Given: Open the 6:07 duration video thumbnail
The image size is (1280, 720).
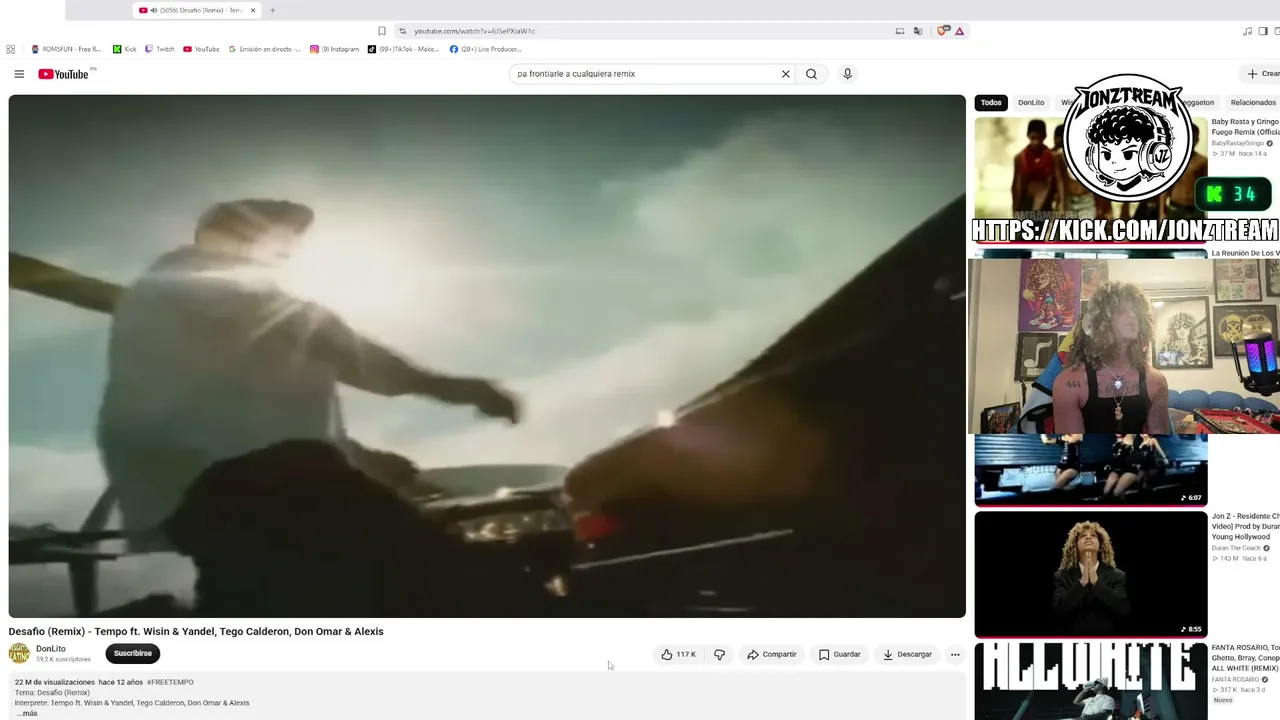Looking at the screenshot, I should click(x=1091, y=470).
